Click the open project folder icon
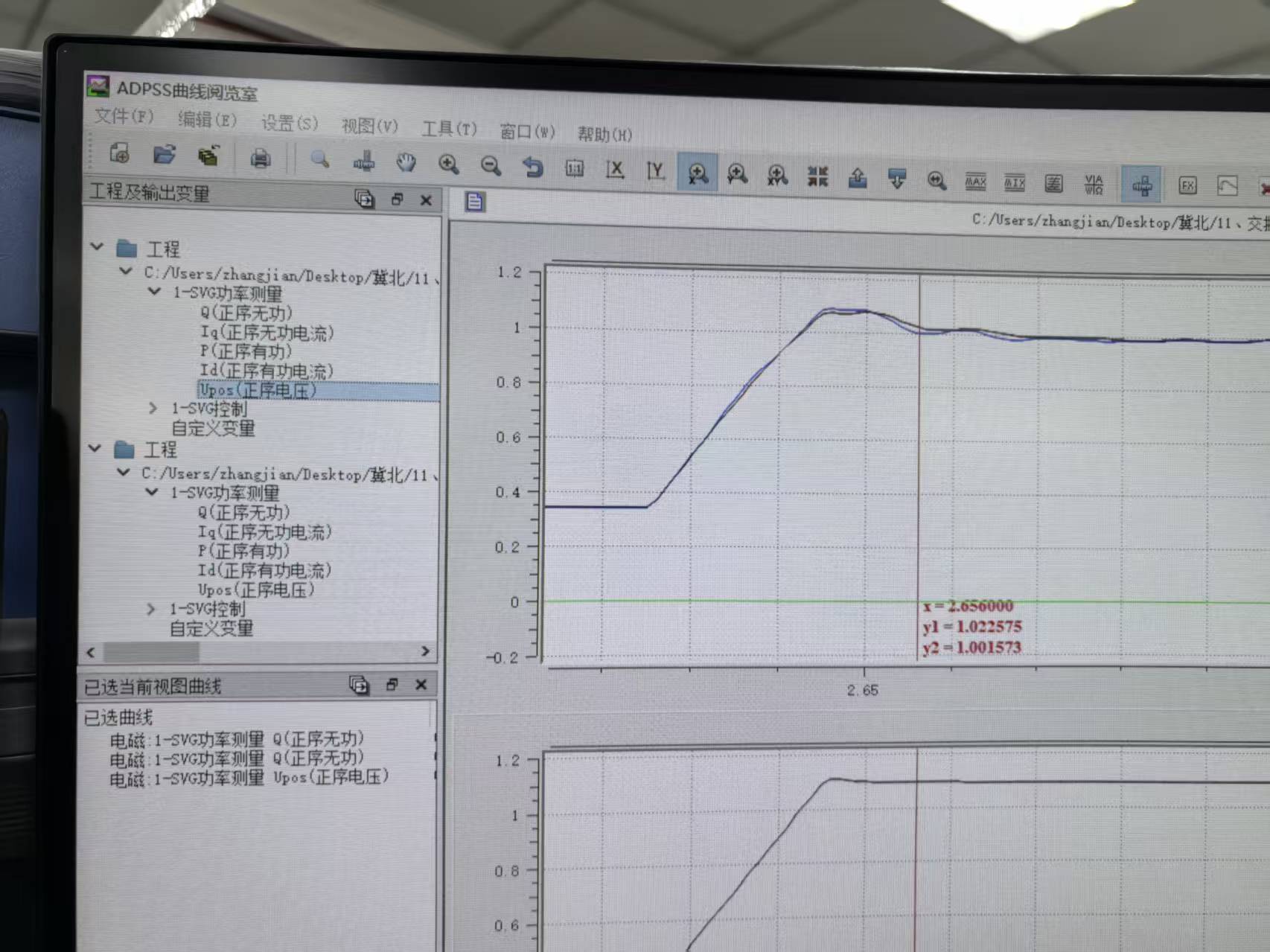This screenshot has height=952, width=1270. click(x=164, y=155)
